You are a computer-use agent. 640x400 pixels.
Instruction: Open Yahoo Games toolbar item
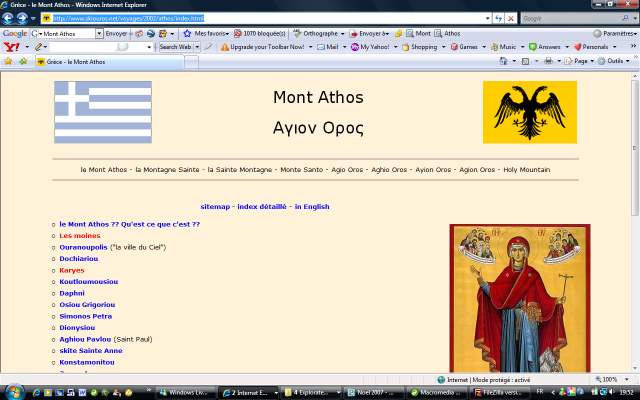(x=464, y=47)
